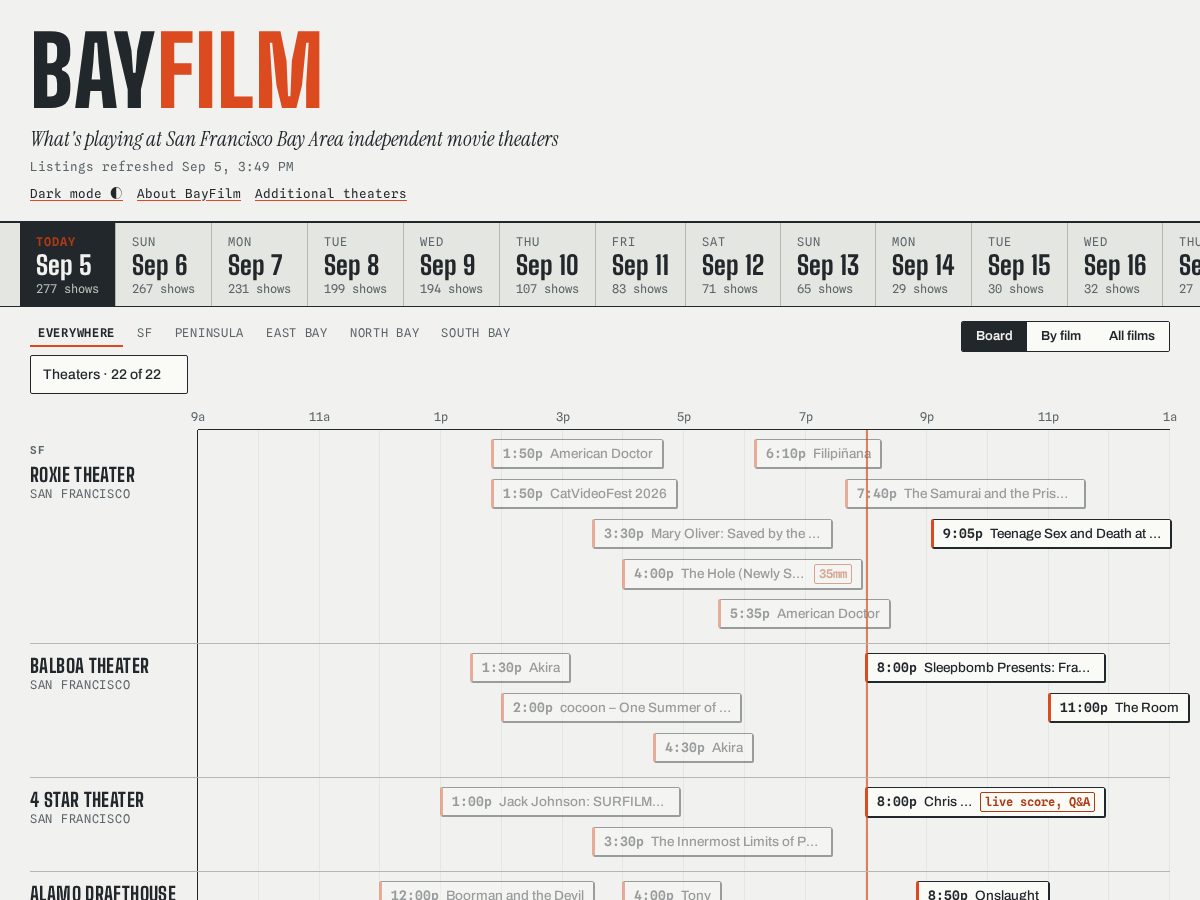The height and width of the screenshot is (900, 1200).
Task: Select the Wed Sep 16 date tab
Action: [x=1116, y=265]
